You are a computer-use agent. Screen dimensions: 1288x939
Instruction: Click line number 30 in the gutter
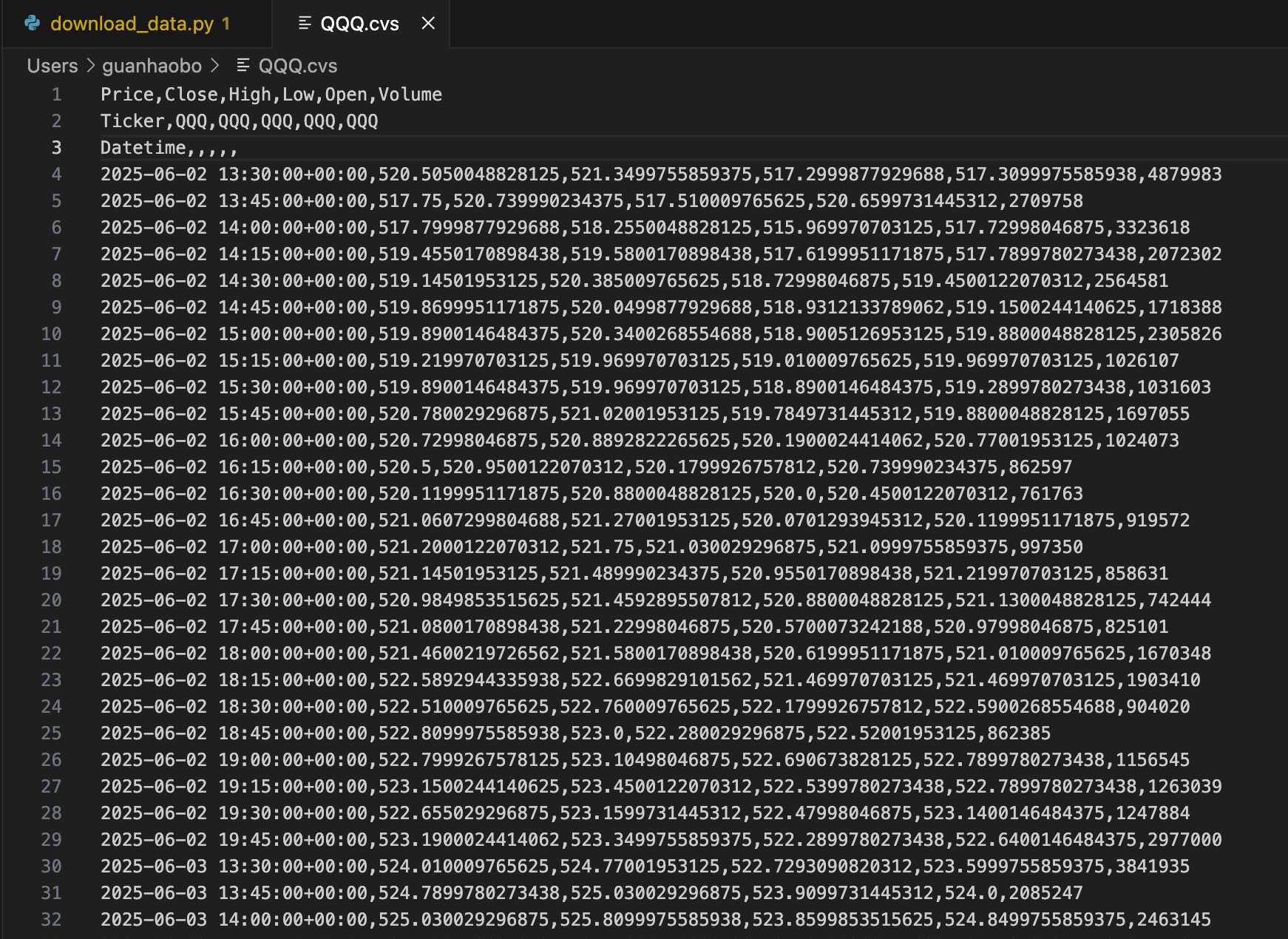(x=51, y=867)
